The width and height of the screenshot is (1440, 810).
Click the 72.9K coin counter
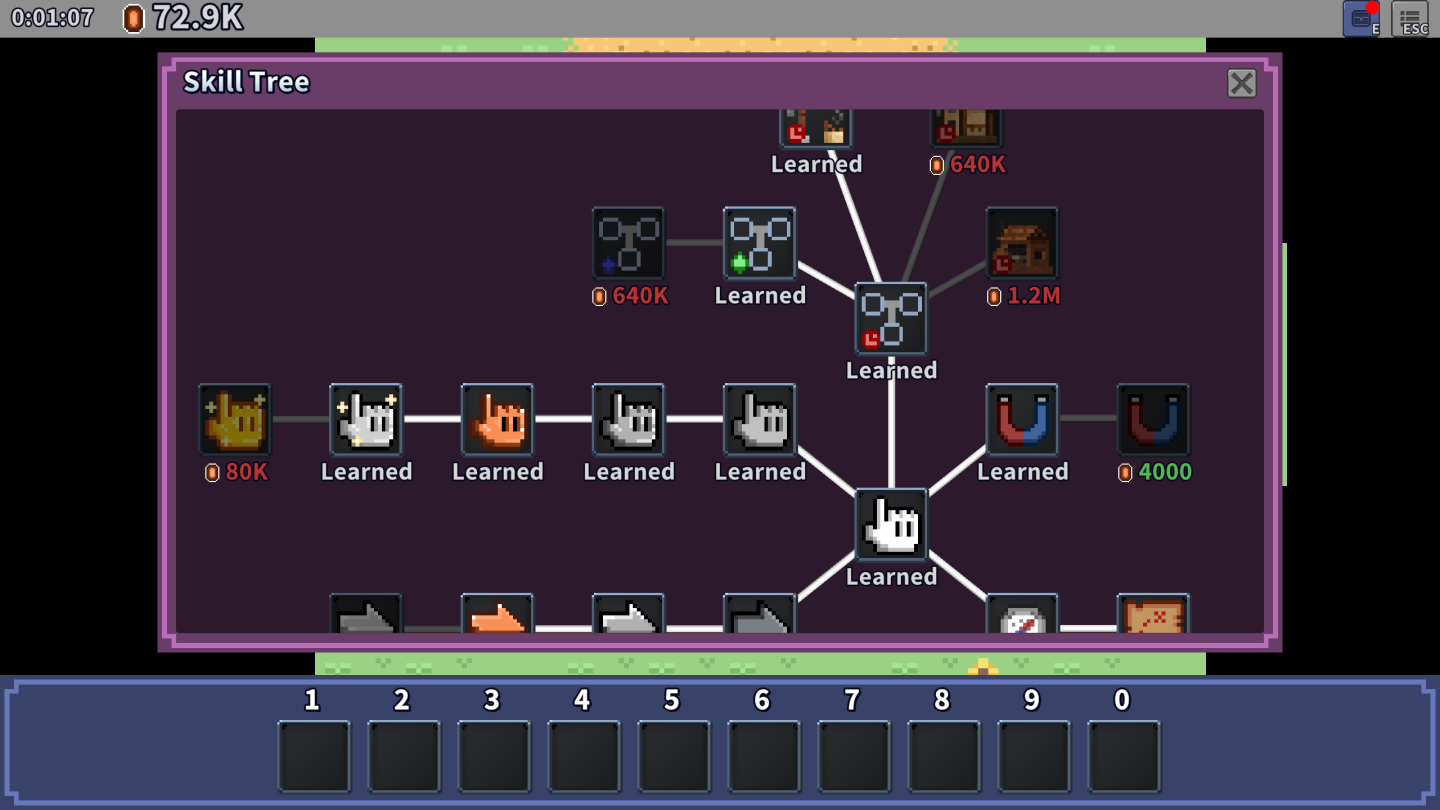point(183,18)
